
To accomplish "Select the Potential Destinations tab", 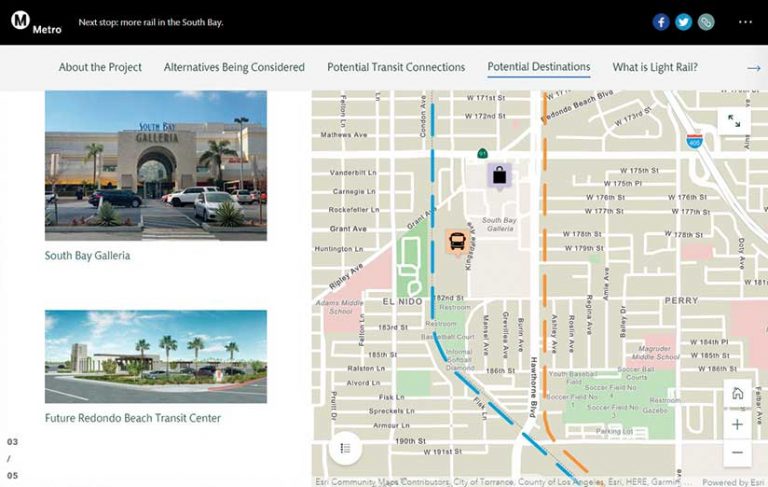I will 539,67.
